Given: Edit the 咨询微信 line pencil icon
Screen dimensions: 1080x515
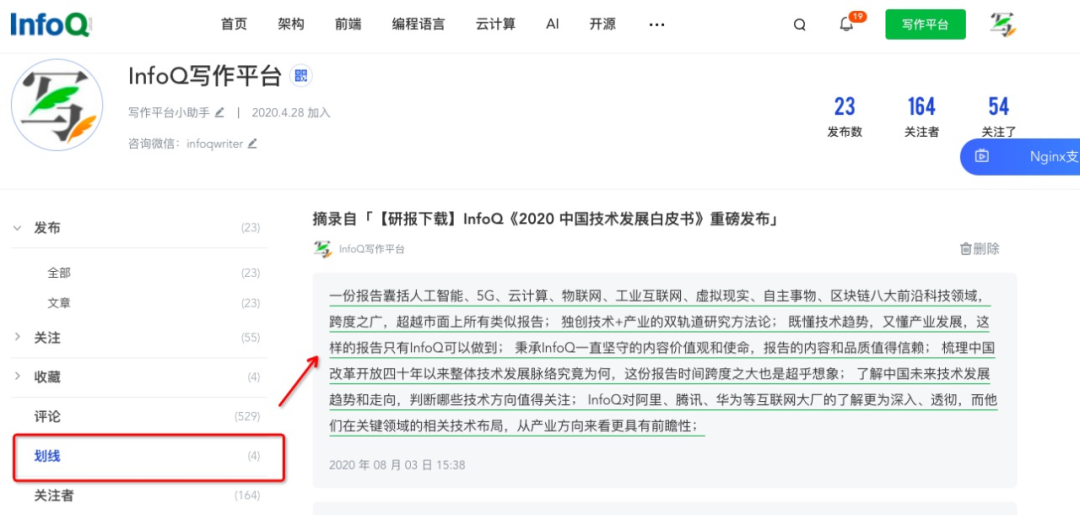Looking at the screenshot, I should click(252, 144).
